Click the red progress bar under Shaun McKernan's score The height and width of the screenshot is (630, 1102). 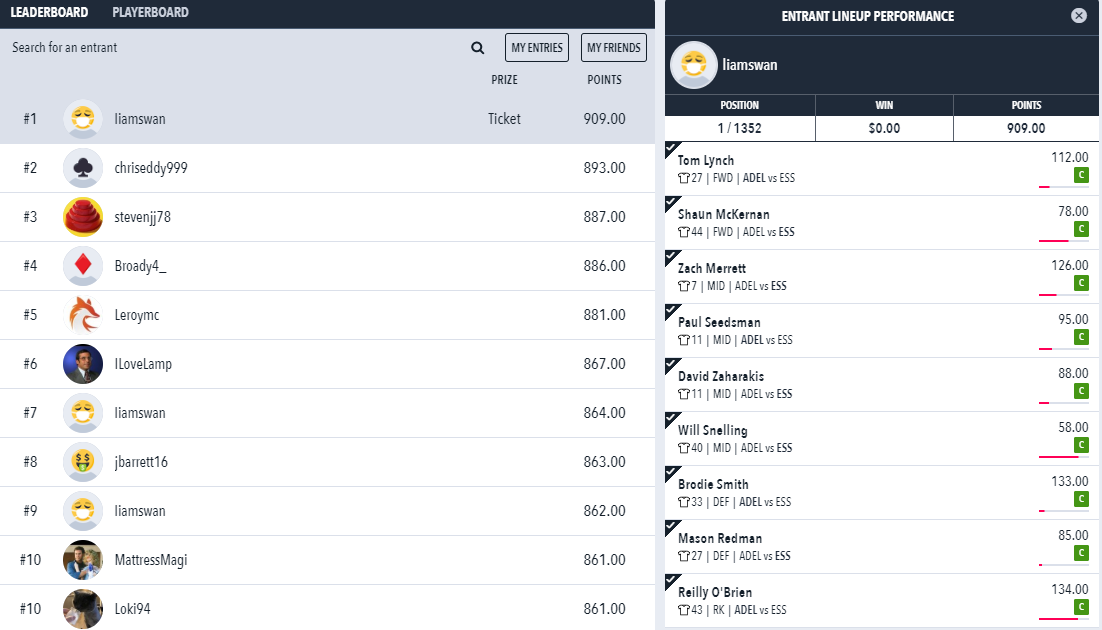point(1054,241)
